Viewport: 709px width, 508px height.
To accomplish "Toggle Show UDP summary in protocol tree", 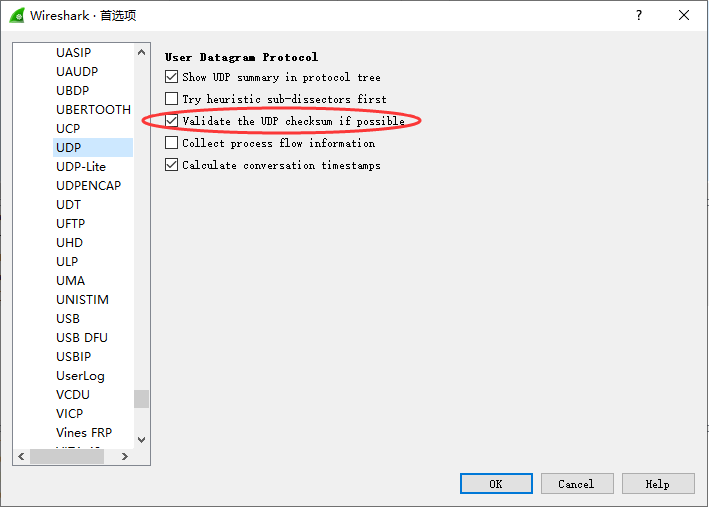I will tap(172, 77).
